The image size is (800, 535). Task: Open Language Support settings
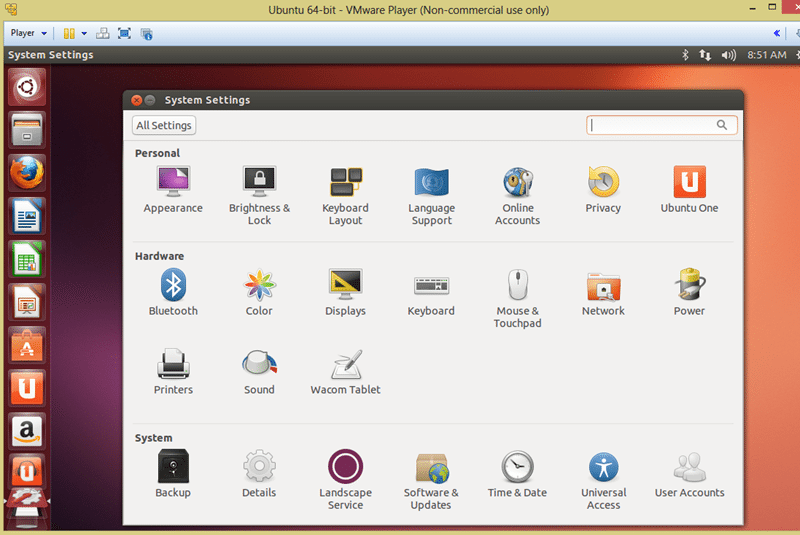click(432, 195)
